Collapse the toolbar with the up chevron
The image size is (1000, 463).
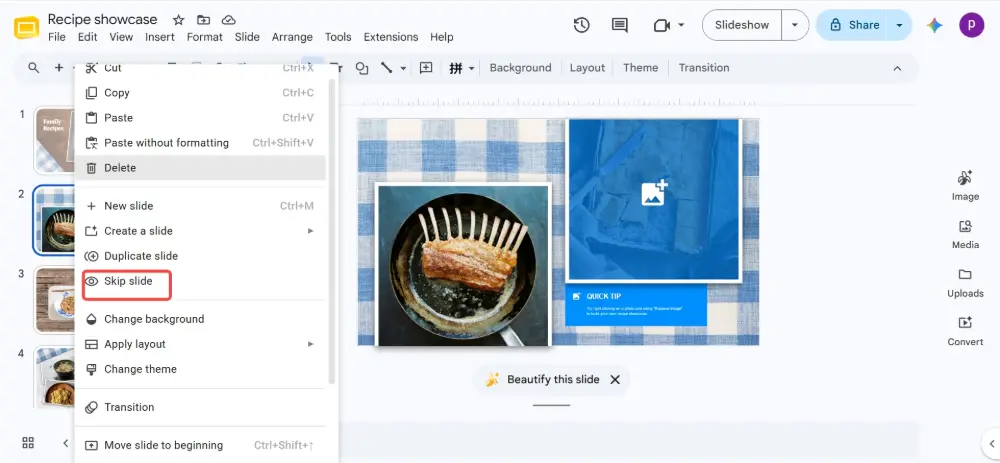[x=897, y=68]
